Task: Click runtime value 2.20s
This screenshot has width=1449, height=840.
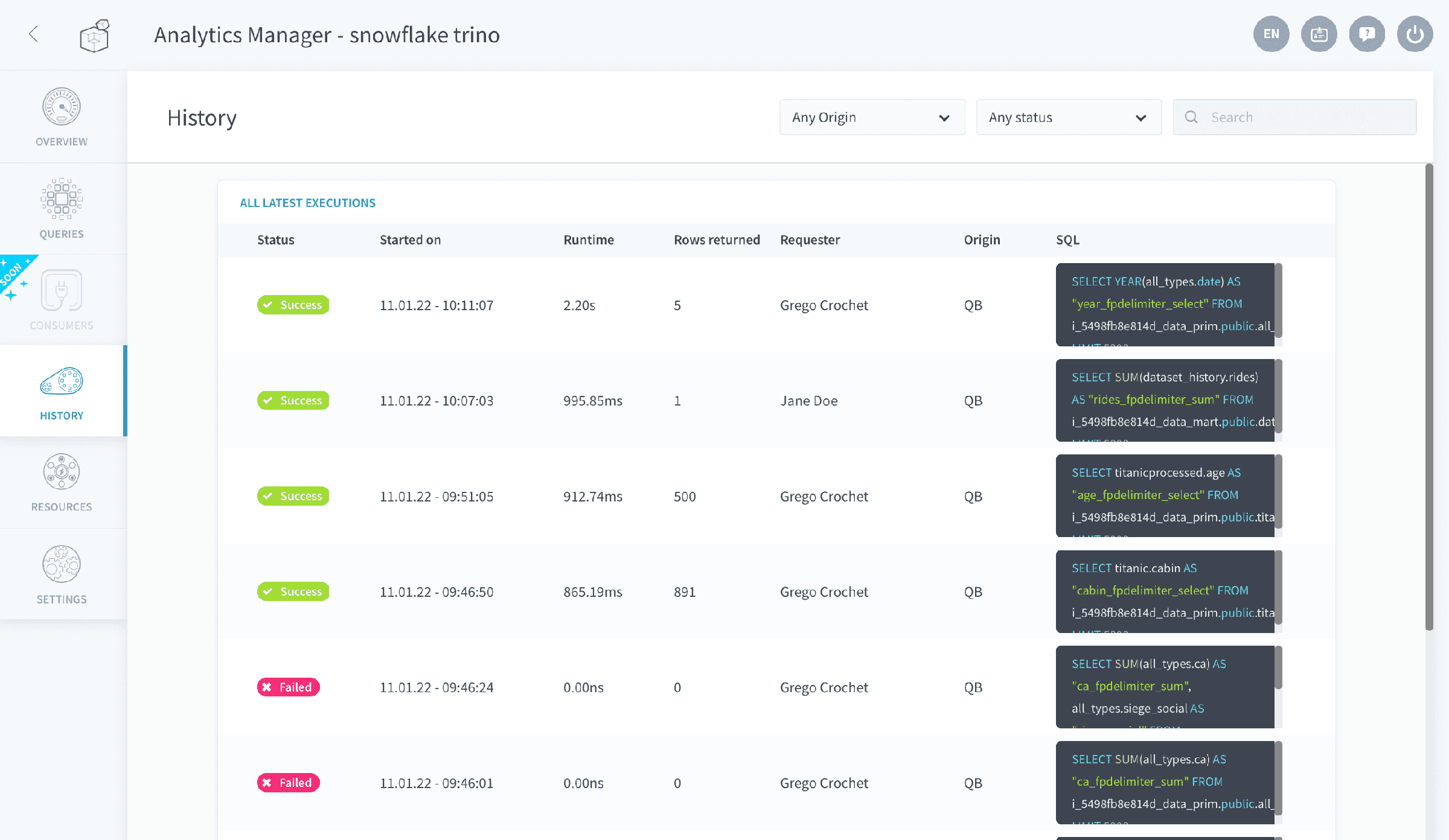Action: tap(579, 305)
